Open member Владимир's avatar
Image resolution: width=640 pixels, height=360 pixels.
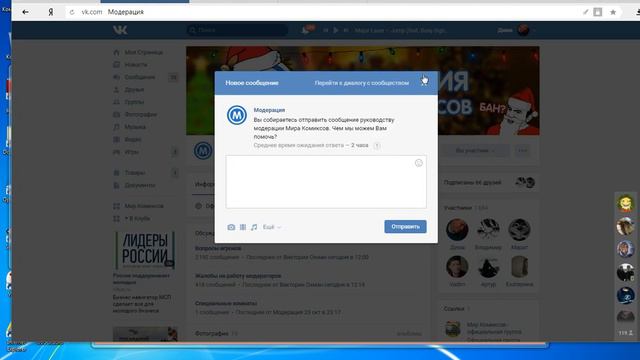pyautogui.click(x=488, y=229)
